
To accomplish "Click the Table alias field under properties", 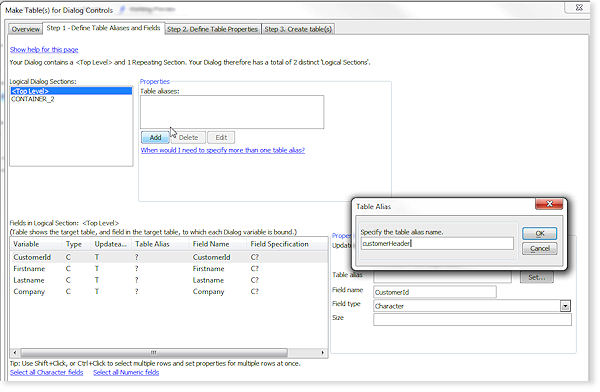I will pos(442,277).
